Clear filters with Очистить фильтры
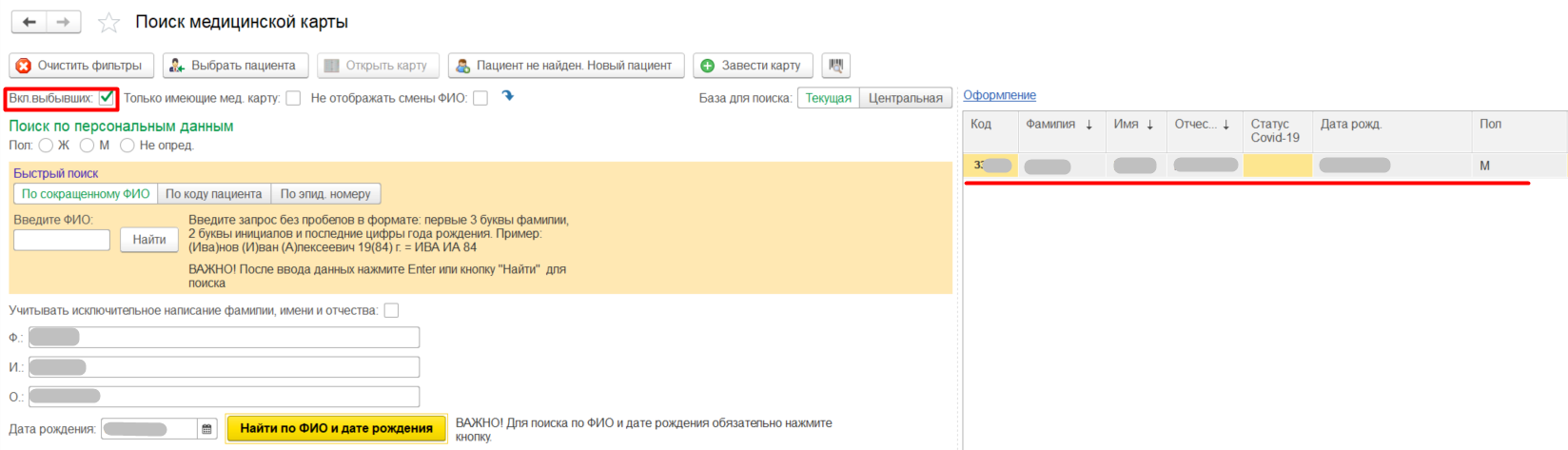The image size is (1568, 450). tap(79, 66)
